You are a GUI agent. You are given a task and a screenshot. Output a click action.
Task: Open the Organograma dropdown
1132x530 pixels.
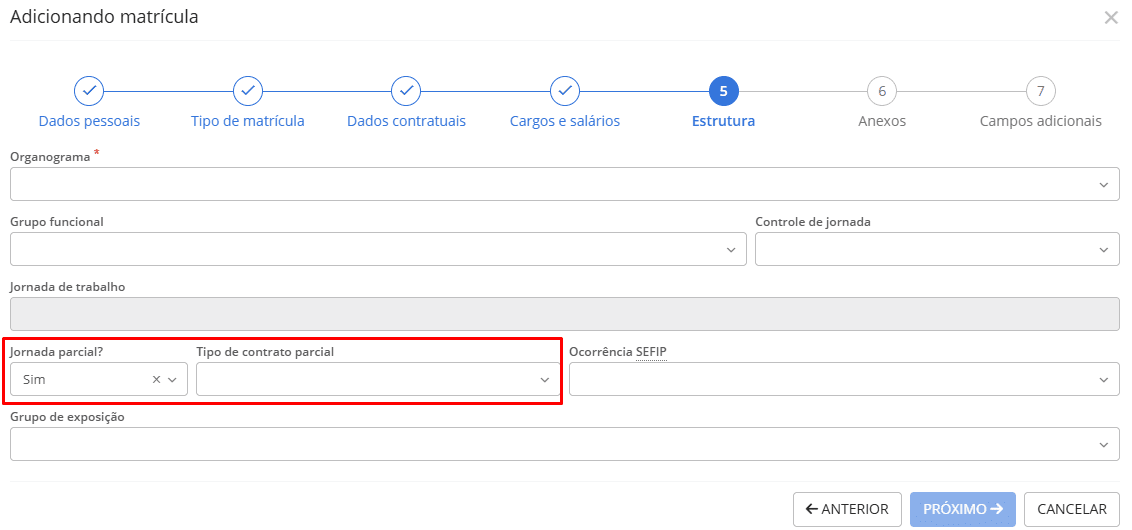point(564,184)
